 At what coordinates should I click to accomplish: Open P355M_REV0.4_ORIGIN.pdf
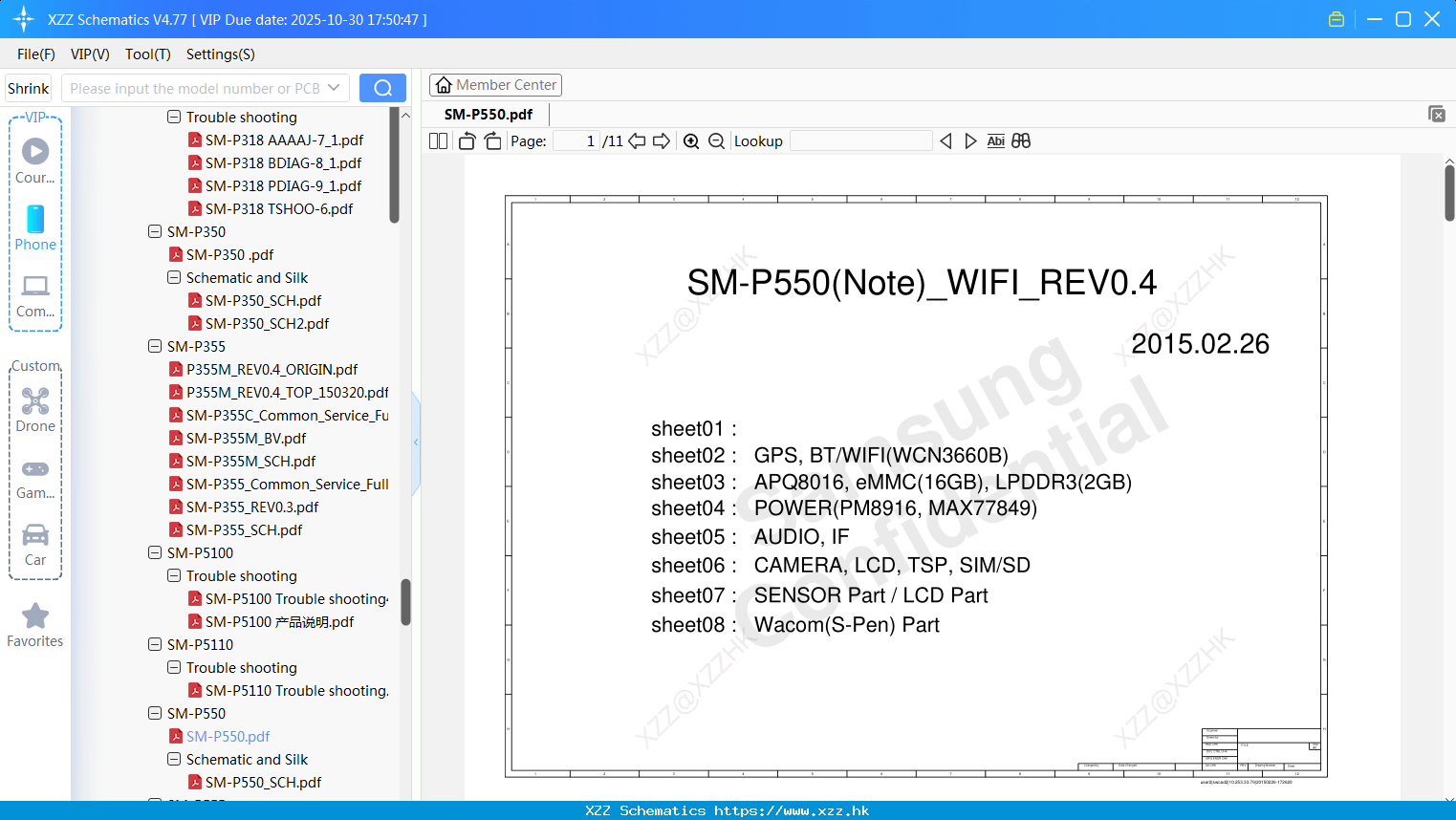click(272, 369)
